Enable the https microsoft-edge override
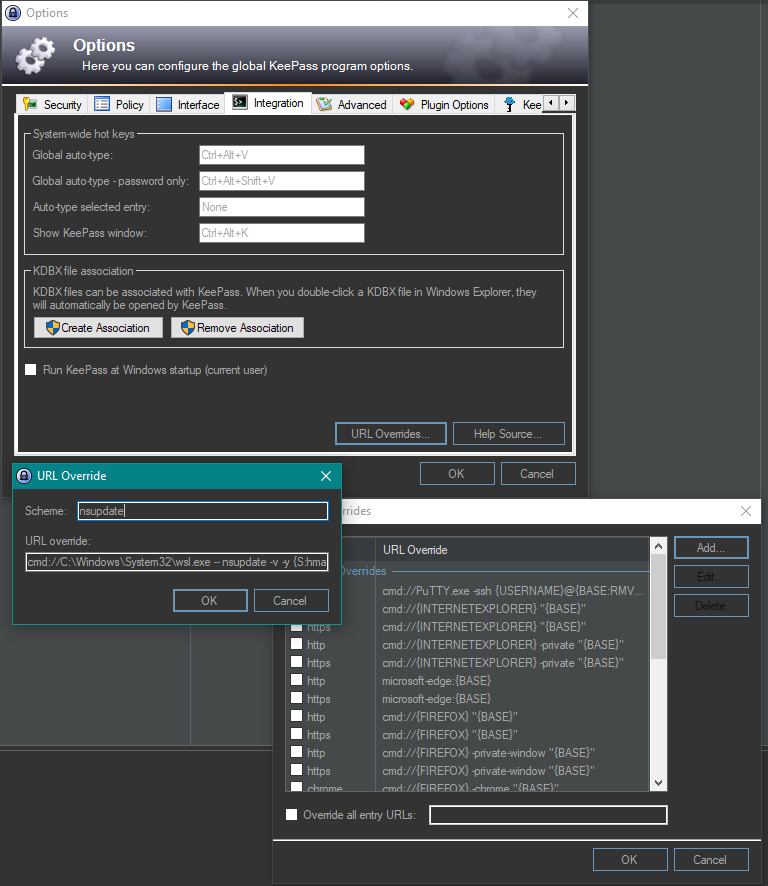 click(x=296, y=698)
